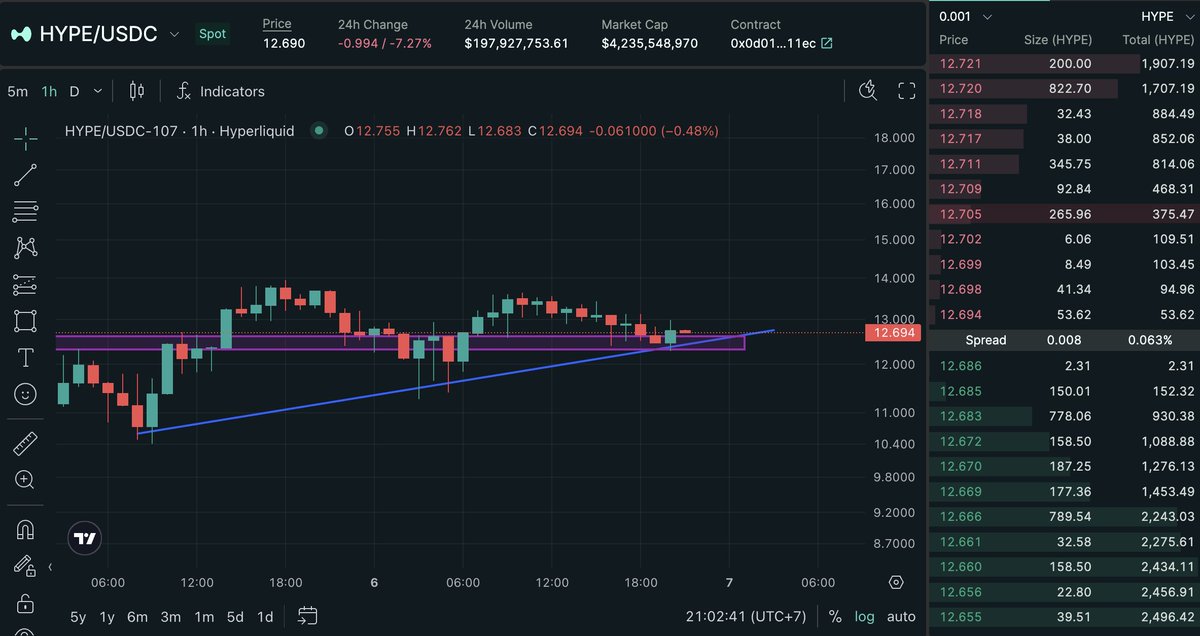Select the crosshair cursor tool
The height and width of the screenshot is (636, 1200).
(26, 138)
